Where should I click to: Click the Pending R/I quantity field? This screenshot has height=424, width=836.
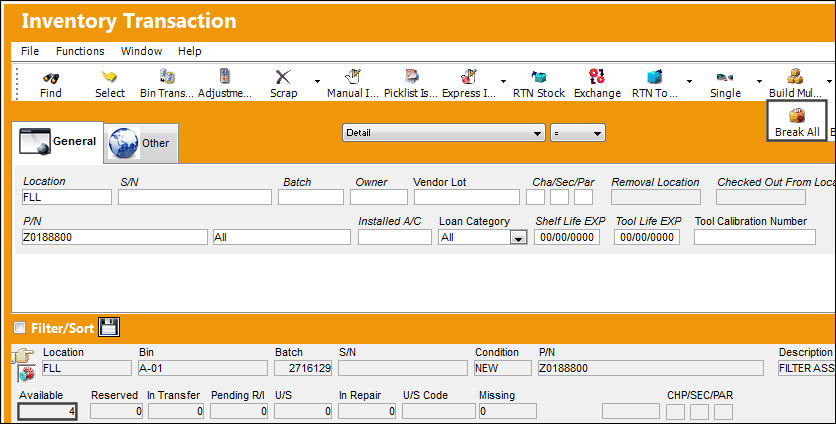pos(239,411)
